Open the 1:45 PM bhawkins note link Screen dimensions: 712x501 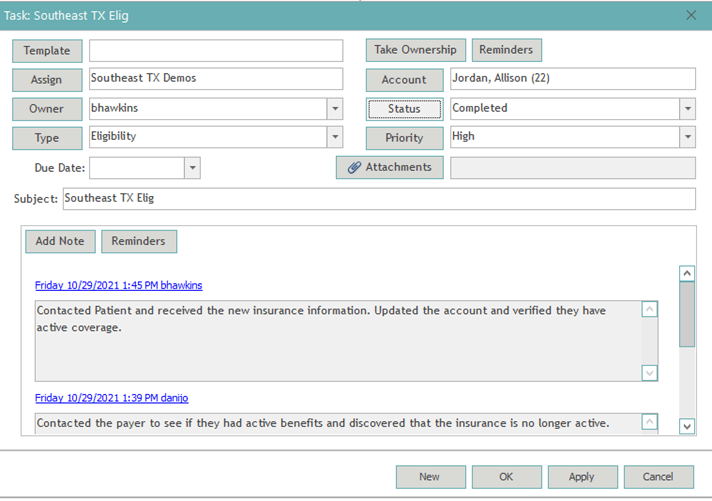point(118,286)
